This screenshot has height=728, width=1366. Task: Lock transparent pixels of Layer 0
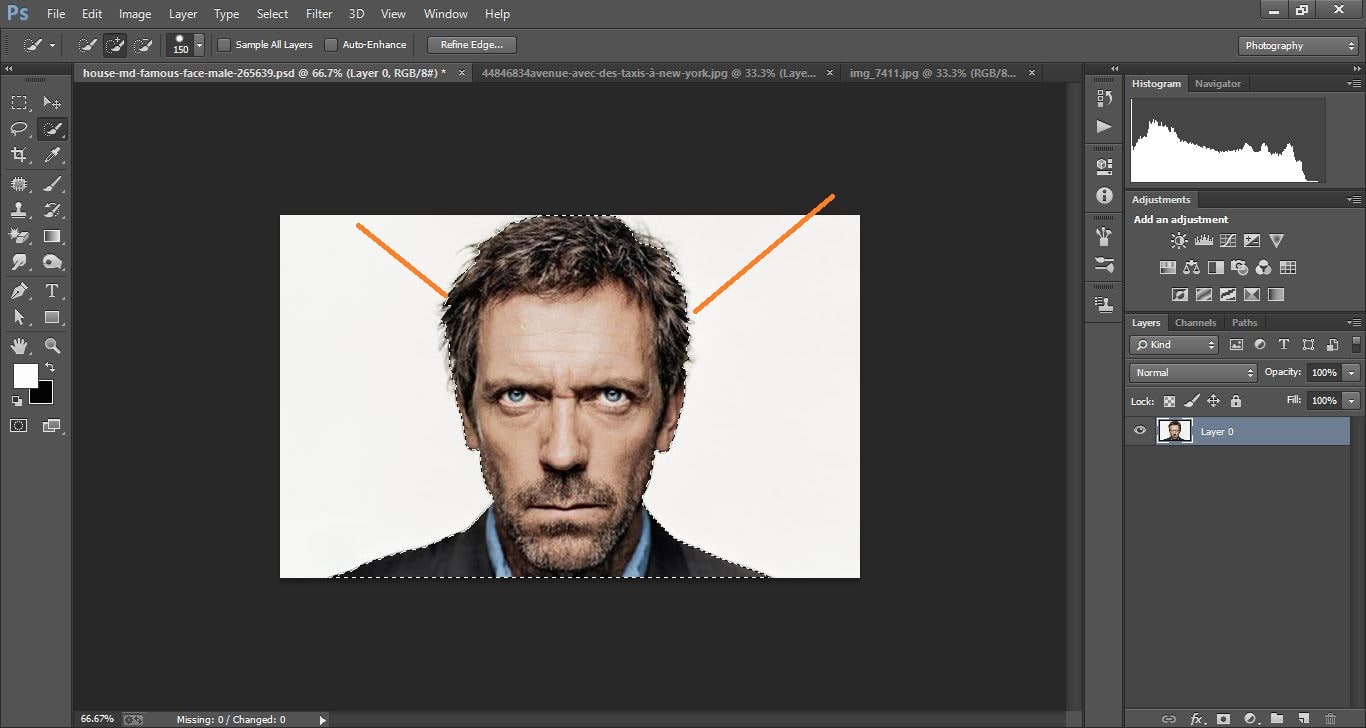pyautogui.click(x=1168, y=400)
